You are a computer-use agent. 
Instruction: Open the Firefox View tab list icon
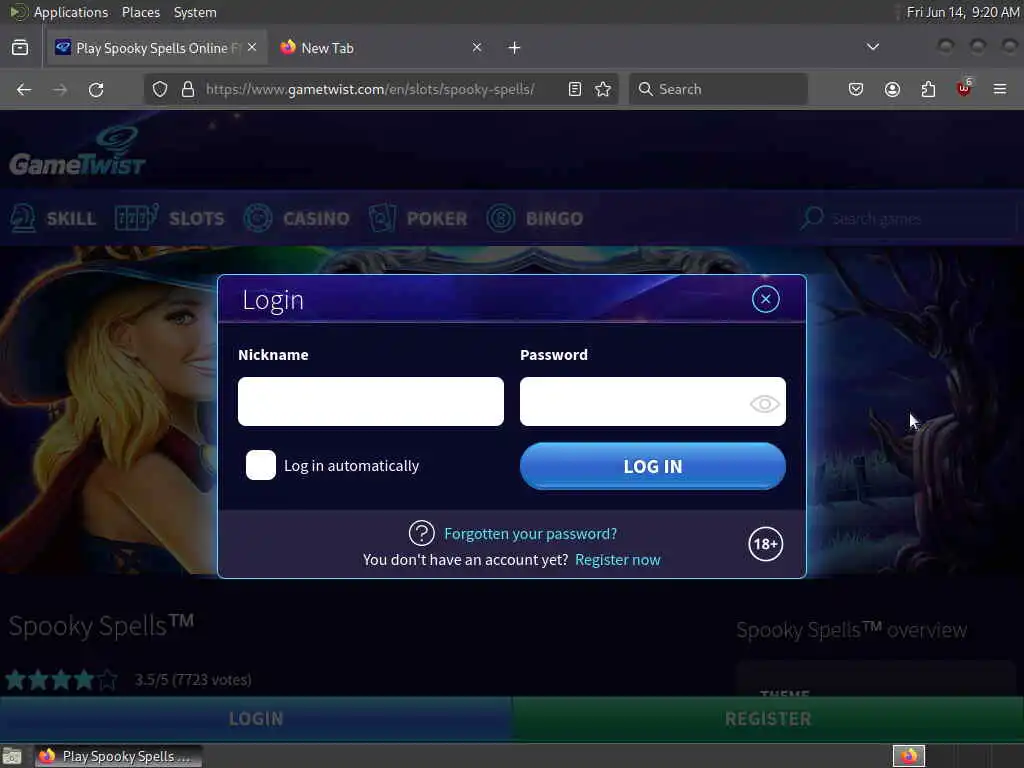pyautogui.click(x=20, y=48)
